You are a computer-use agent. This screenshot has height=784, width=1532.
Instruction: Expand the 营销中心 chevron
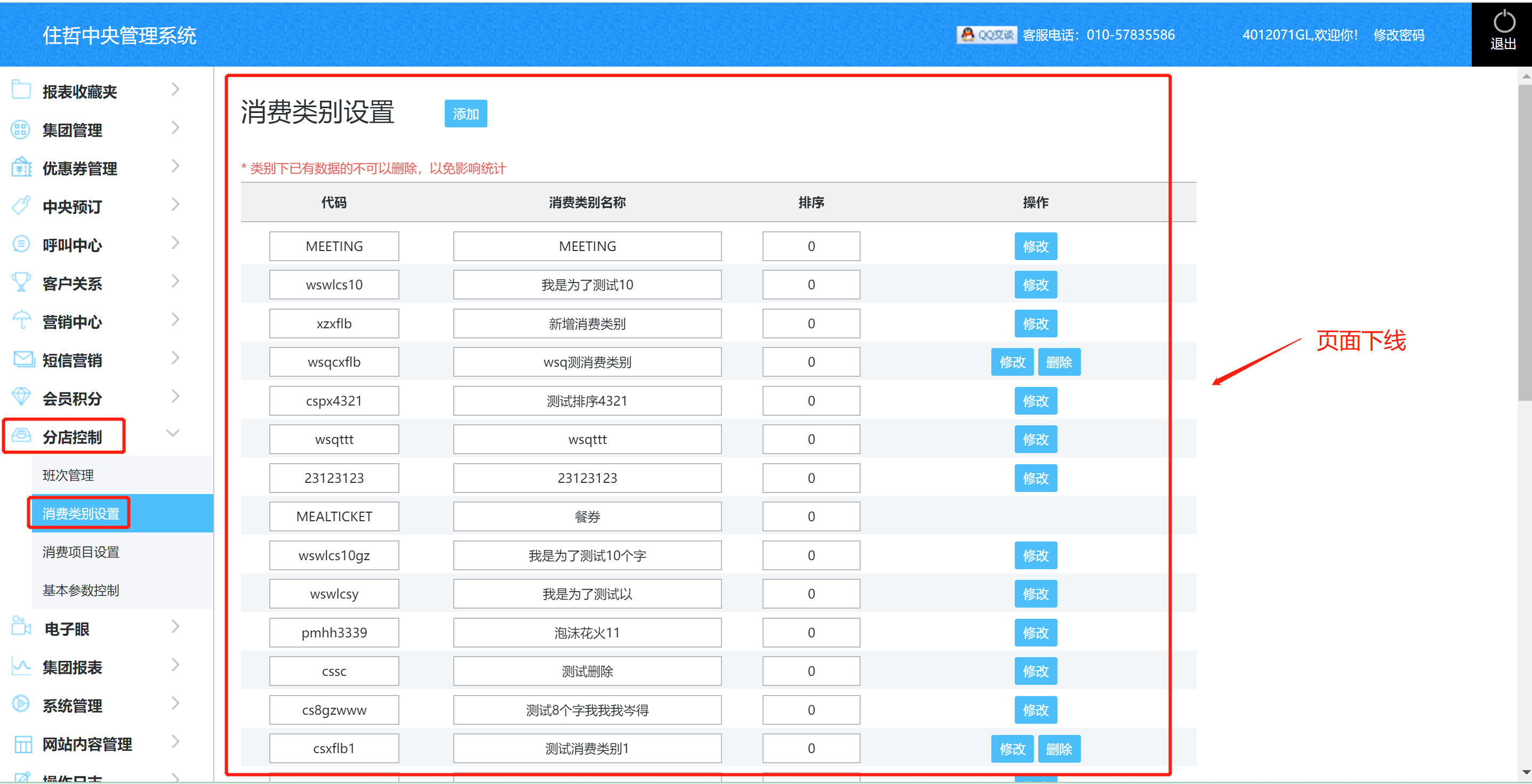[175, 320]
